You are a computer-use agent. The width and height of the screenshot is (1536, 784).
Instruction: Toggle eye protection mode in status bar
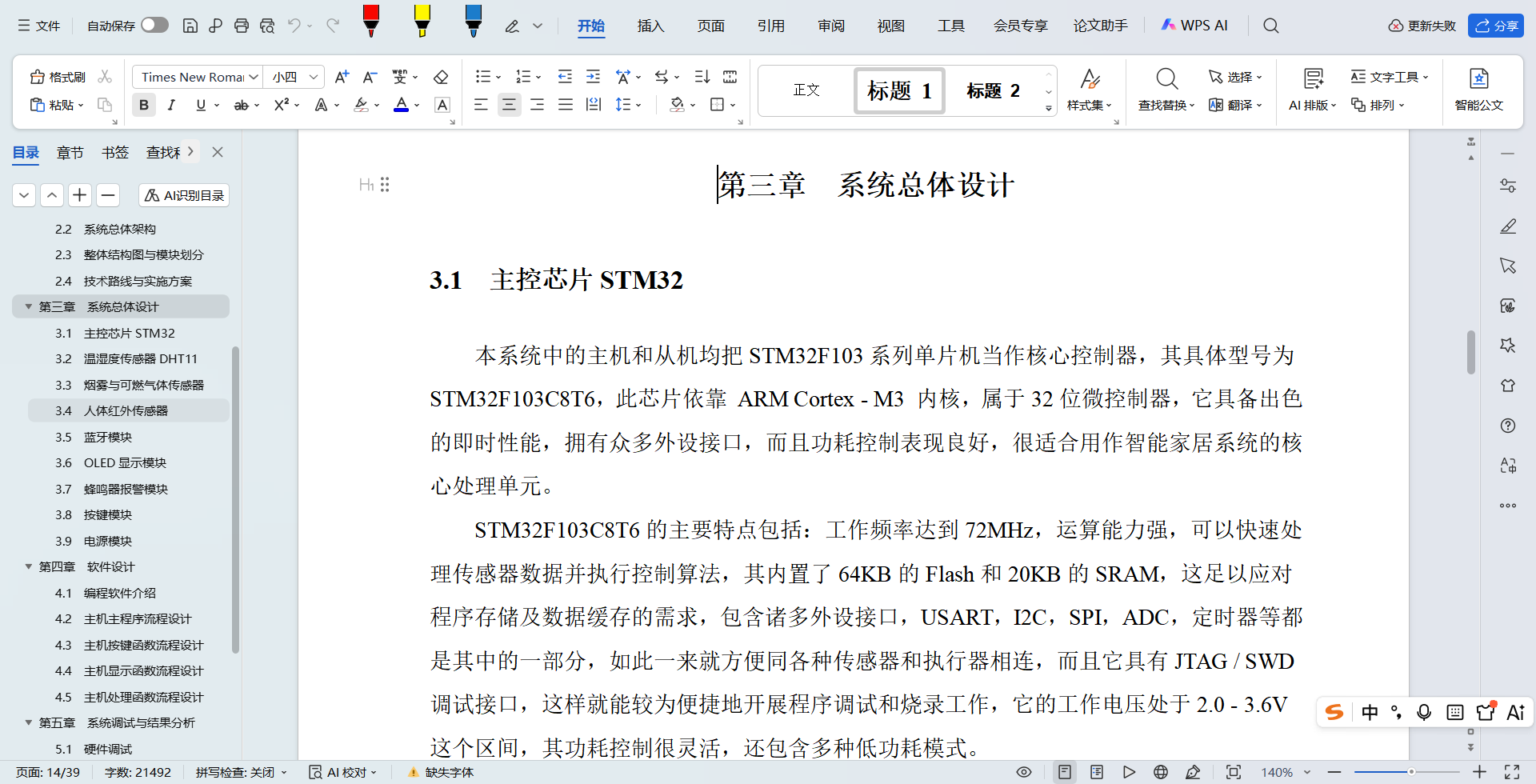pyautogui.click(x=1023, y=772)
